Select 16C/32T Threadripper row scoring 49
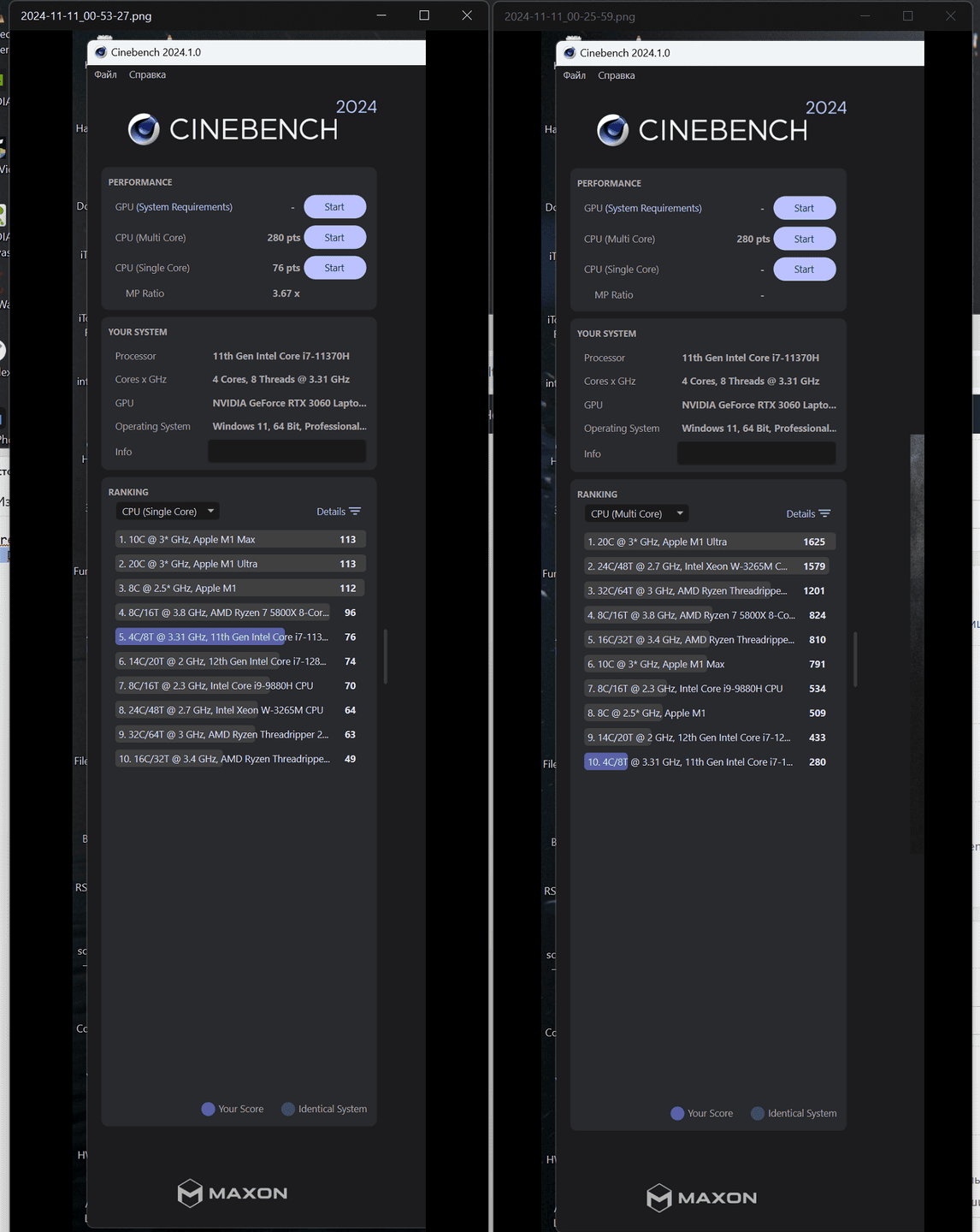This screenshot has height=1232, width=980. pyautogui.click(x=240, y=759)
